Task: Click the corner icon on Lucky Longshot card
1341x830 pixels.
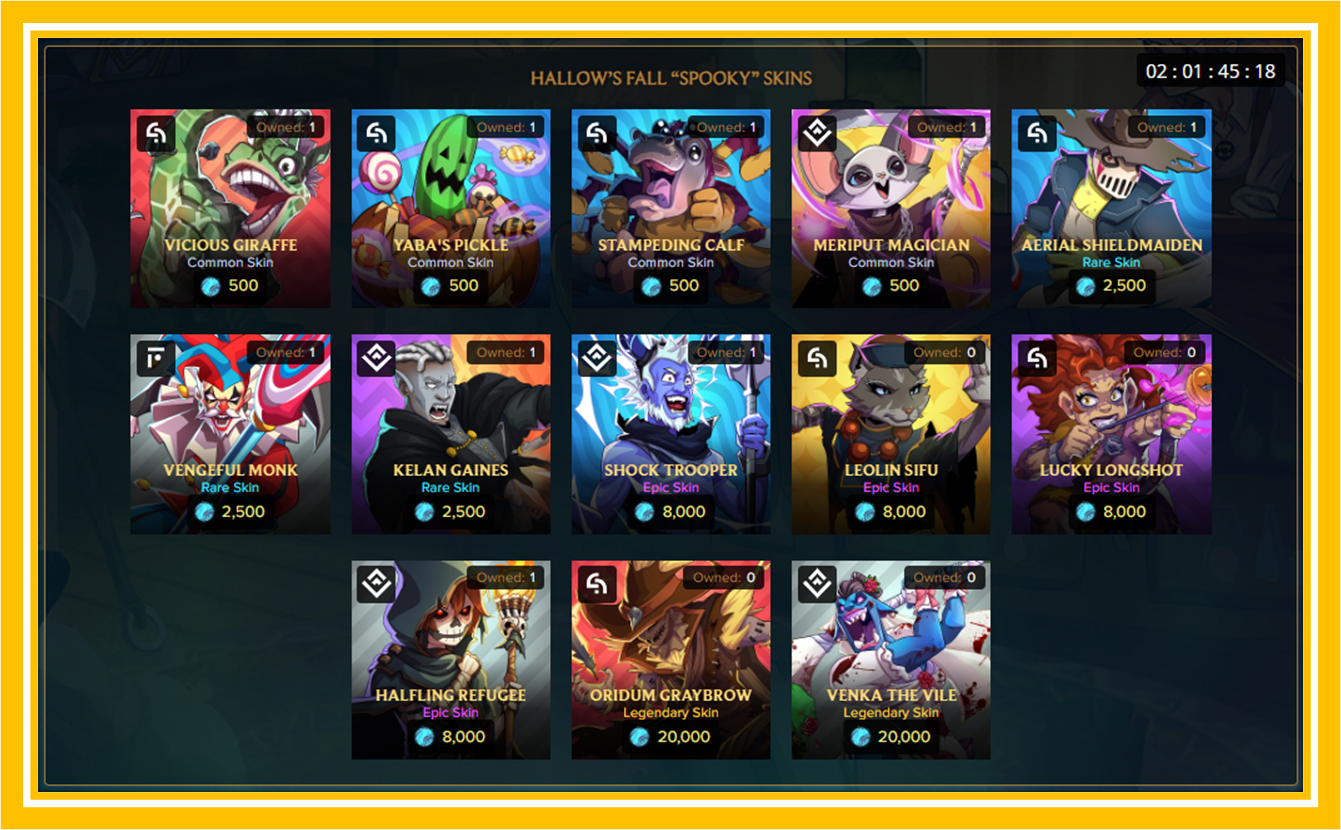Action: [1036, 359]
